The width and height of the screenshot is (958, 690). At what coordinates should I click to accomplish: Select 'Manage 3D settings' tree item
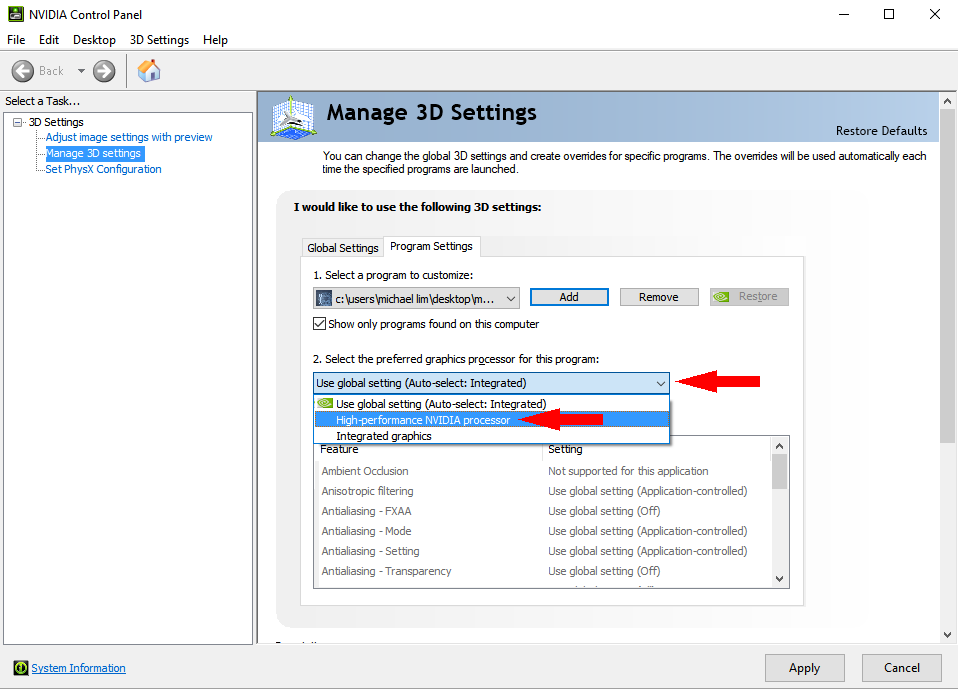[94, 153]
